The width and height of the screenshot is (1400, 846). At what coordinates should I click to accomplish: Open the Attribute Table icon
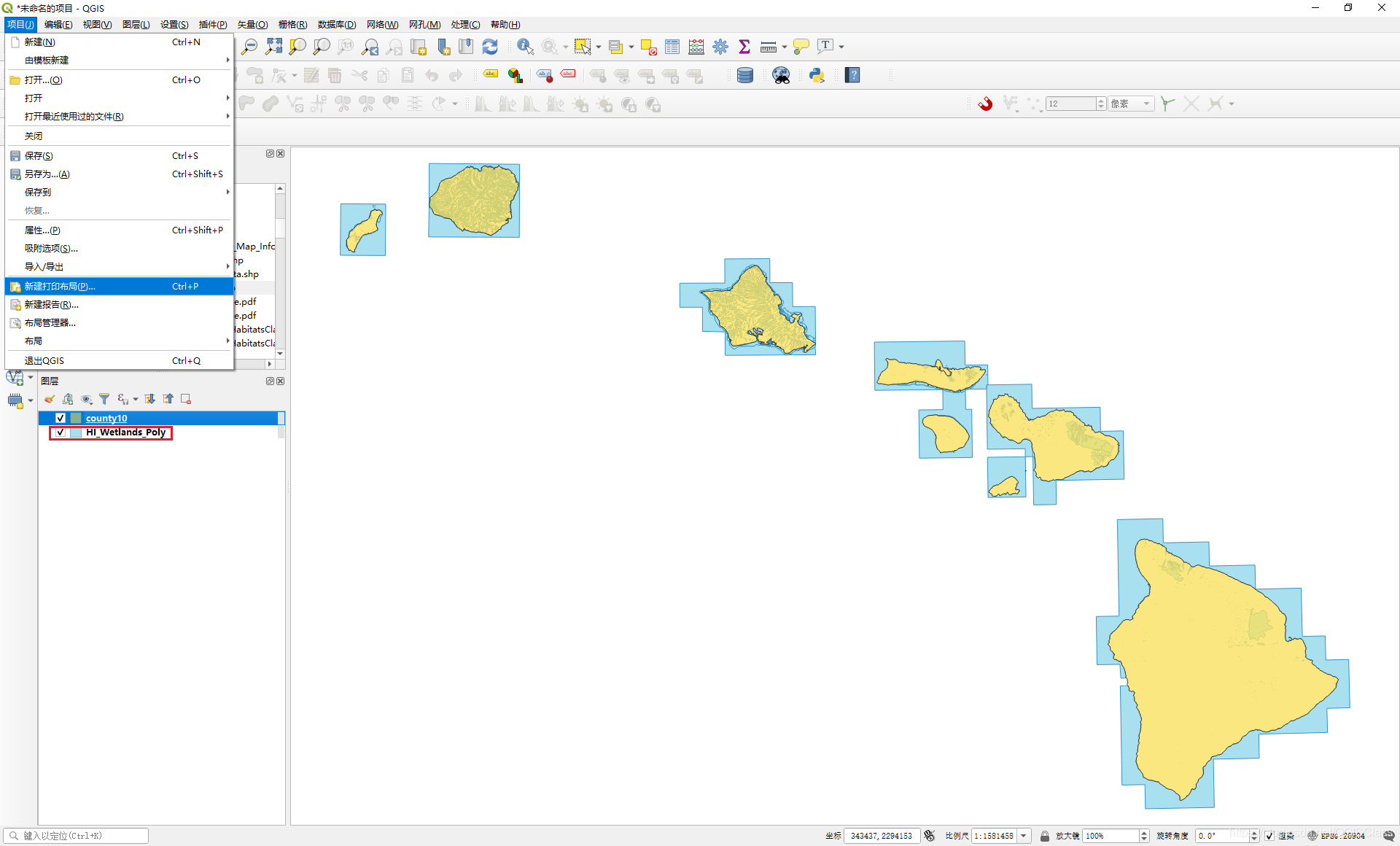(672, 47)
